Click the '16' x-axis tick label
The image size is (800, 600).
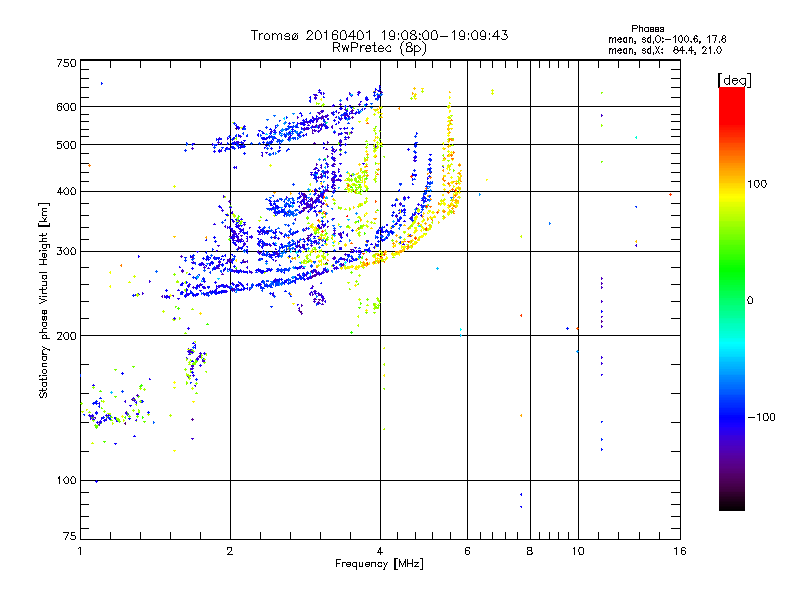pos(680,551)
